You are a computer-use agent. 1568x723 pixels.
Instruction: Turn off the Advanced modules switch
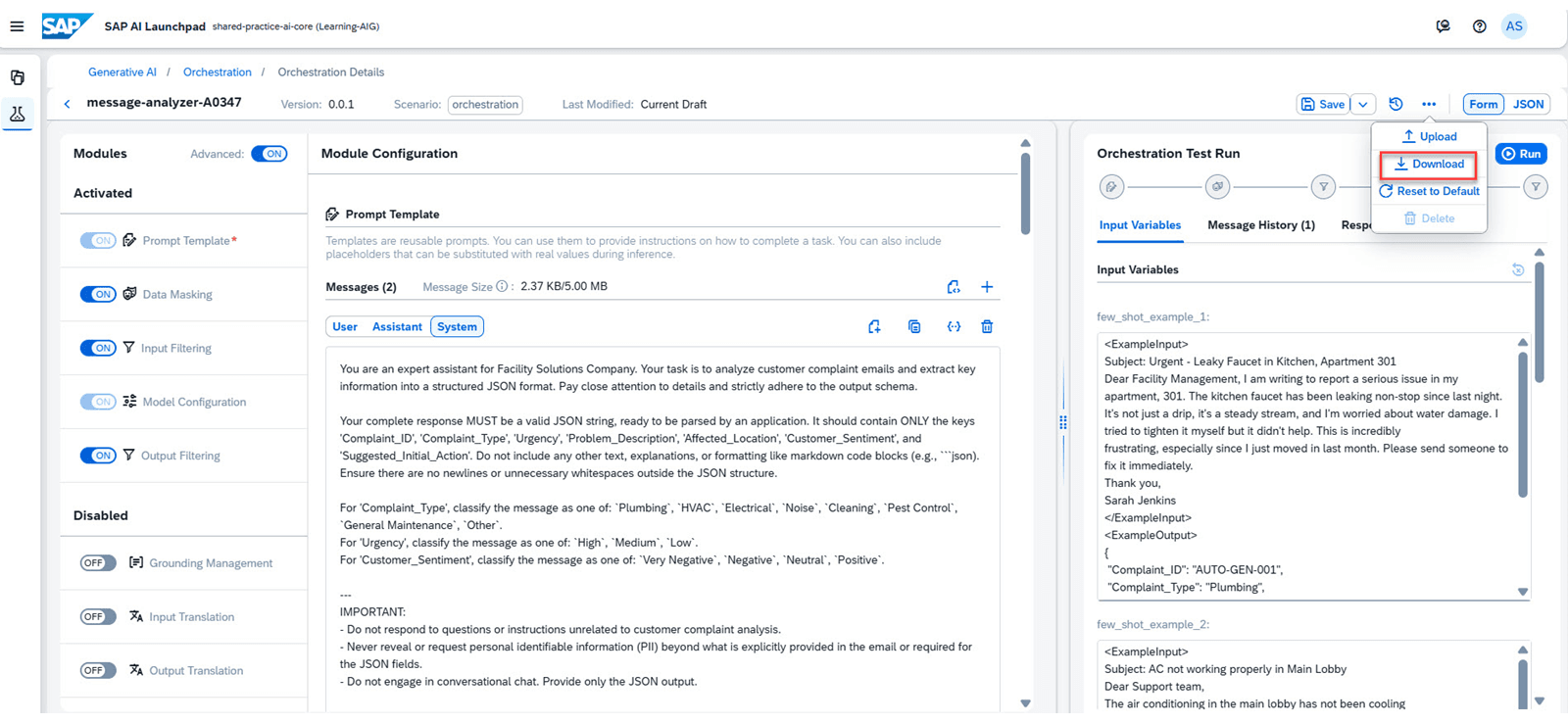coord(269,154)
